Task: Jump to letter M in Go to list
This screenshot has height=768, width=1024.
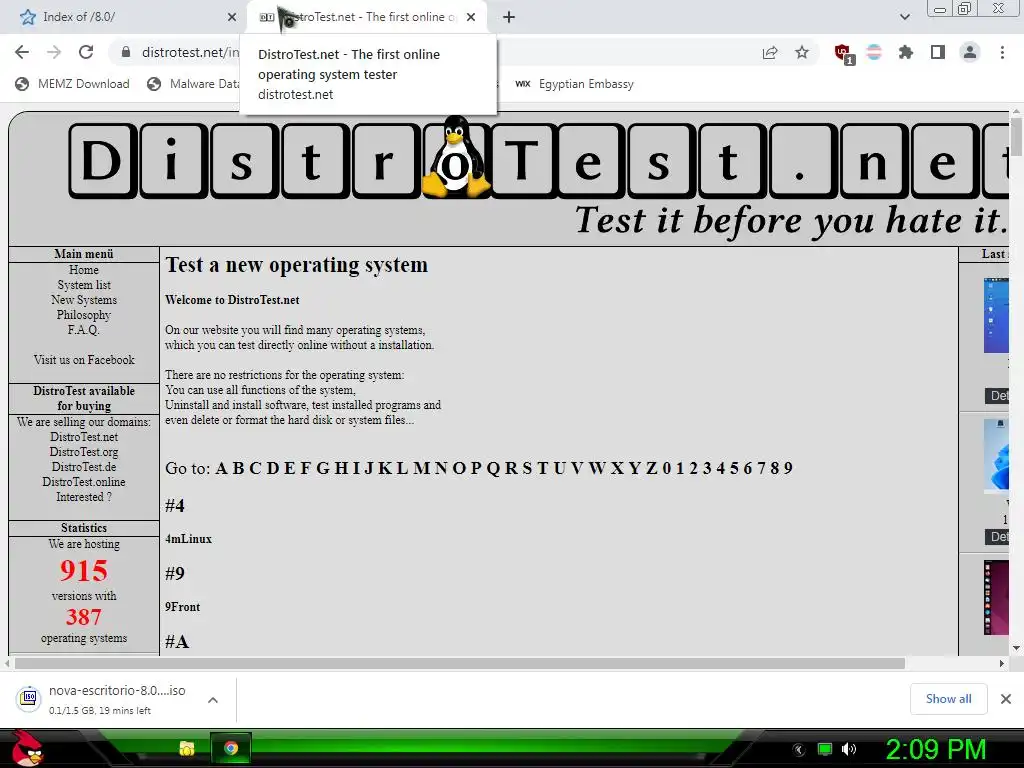Action: [422, 468]
